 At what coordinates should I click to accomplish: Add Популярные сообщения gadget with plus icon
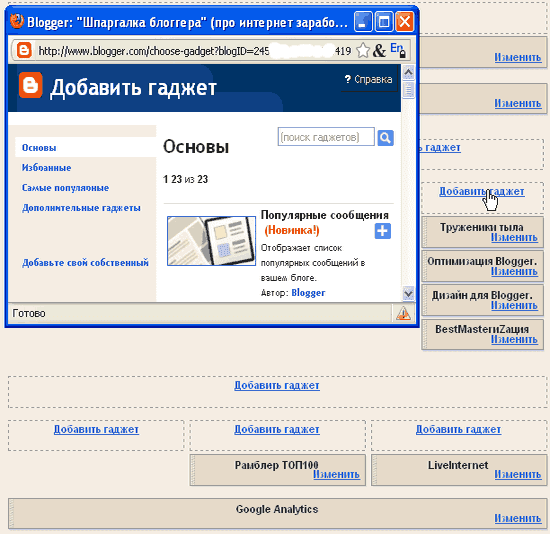click(x=383, y=231)
